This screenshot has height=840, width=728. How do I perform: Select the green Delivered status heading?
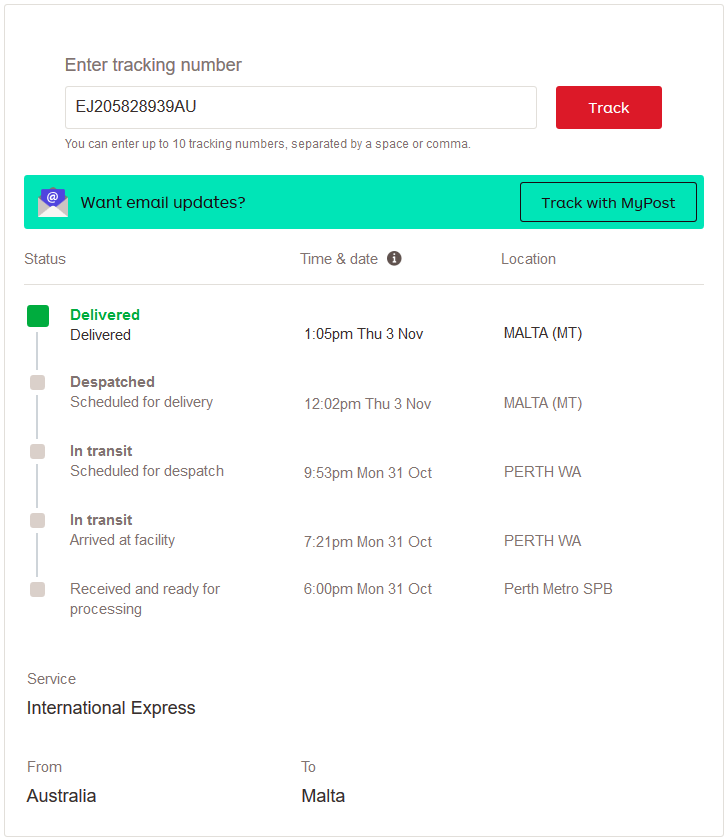tap(105, 314)
